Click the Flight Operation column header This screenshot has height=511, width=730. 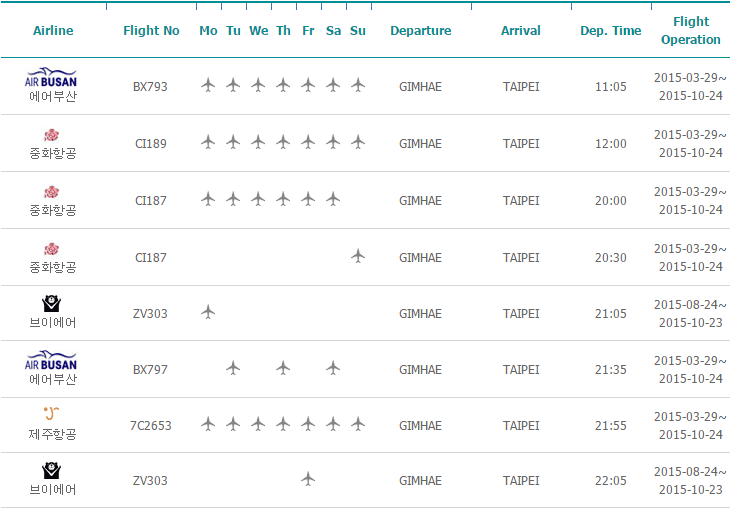click(x=690, y=31)
